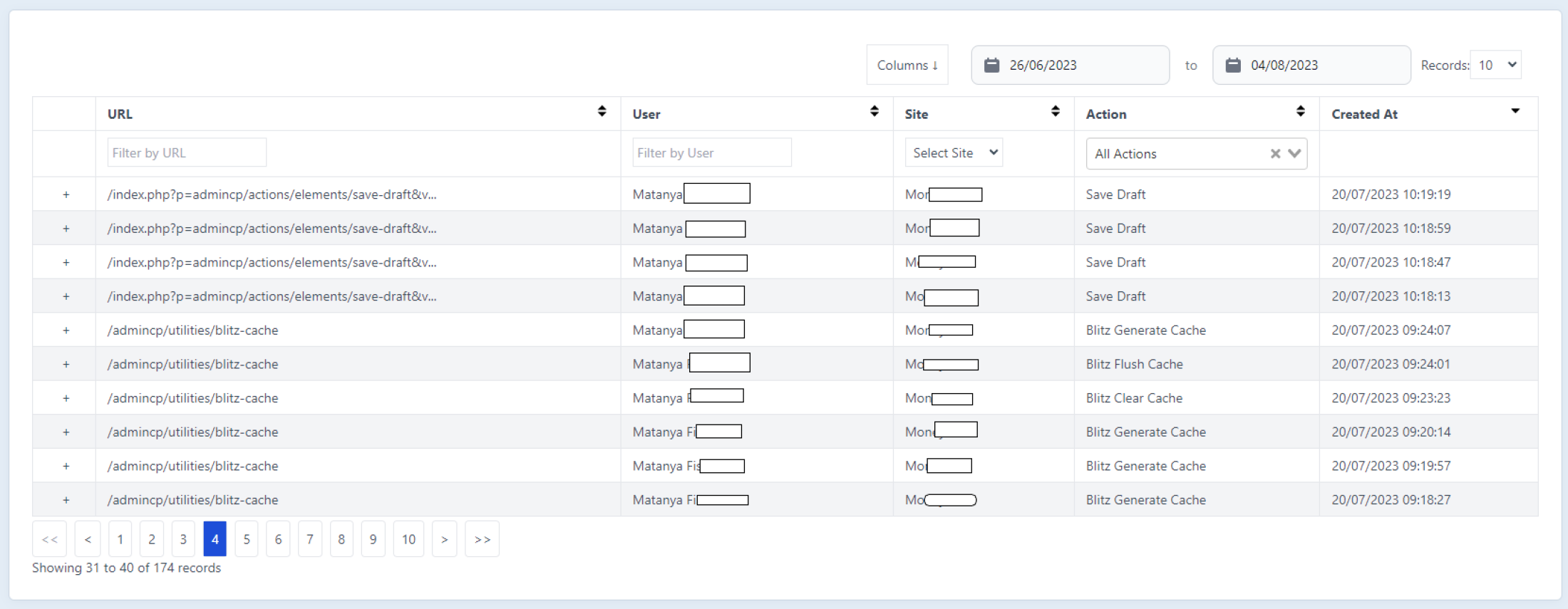Focus the Filter by User field
1568x609 pixels.
[711, 152]
